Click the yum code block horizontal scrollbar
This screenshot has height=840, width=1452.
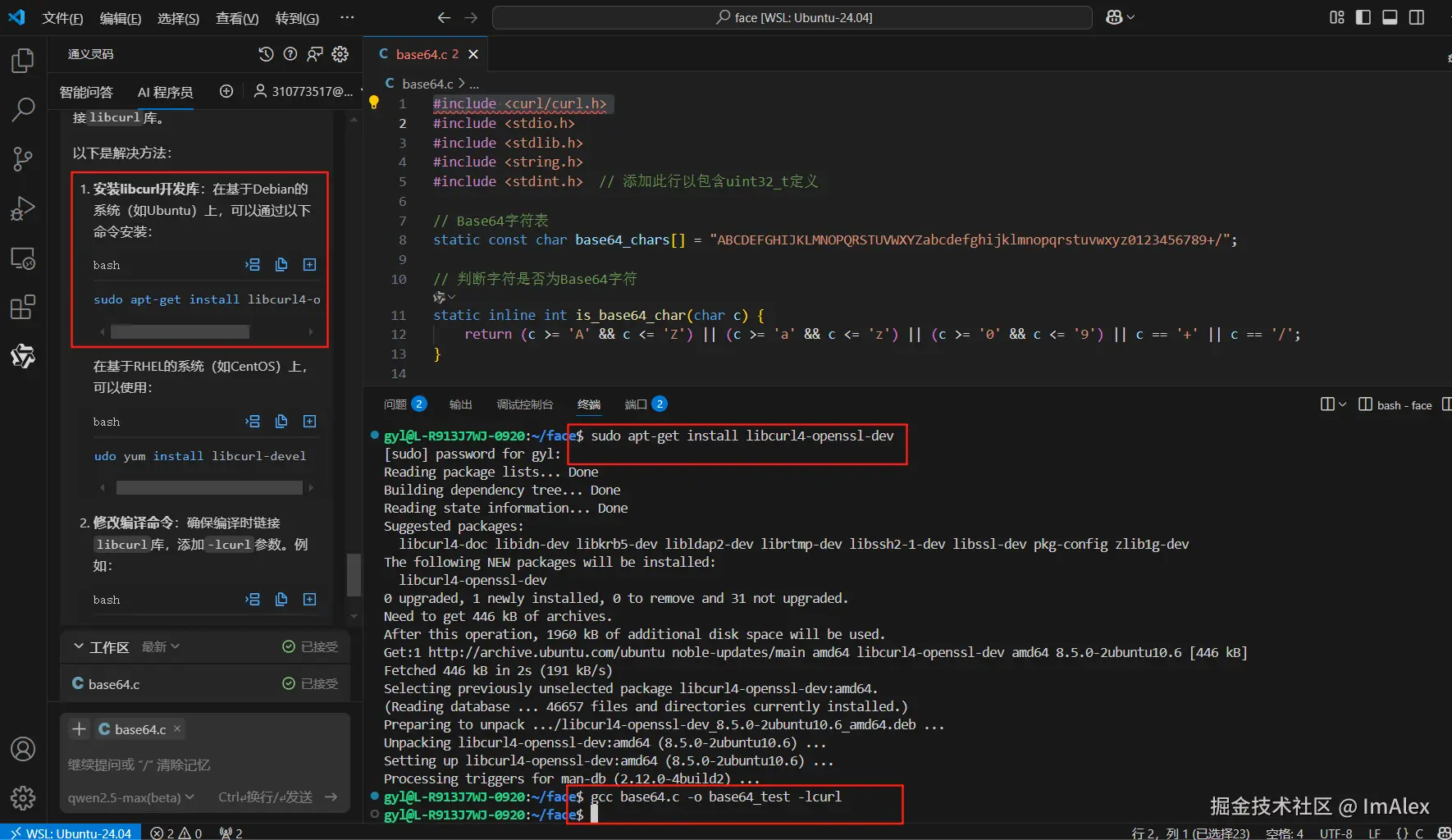[x=209, y=487]
